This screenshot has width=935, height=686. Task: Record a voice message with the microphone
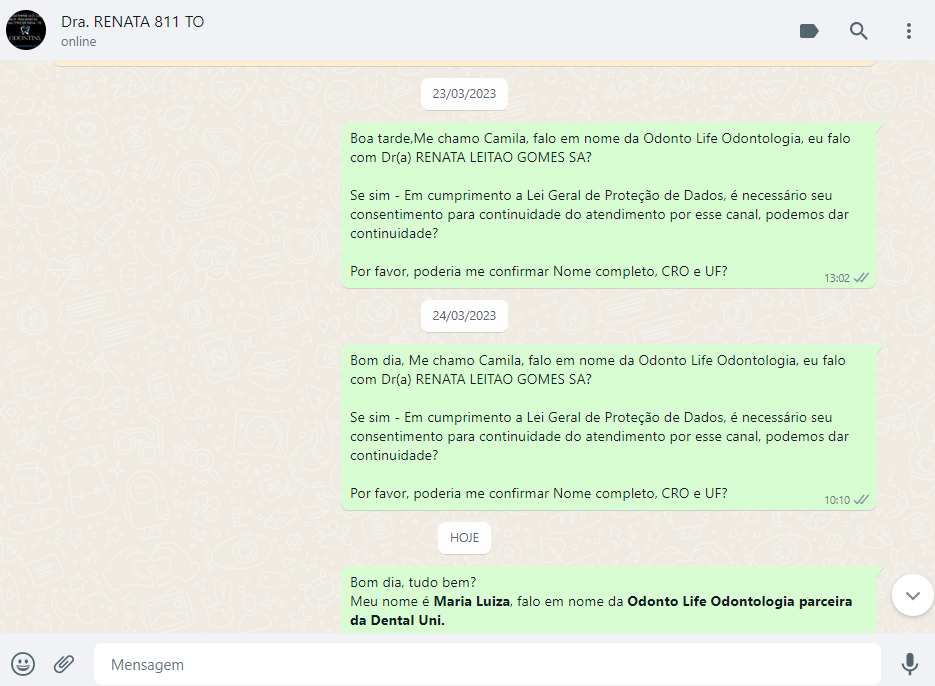point(909,664)
